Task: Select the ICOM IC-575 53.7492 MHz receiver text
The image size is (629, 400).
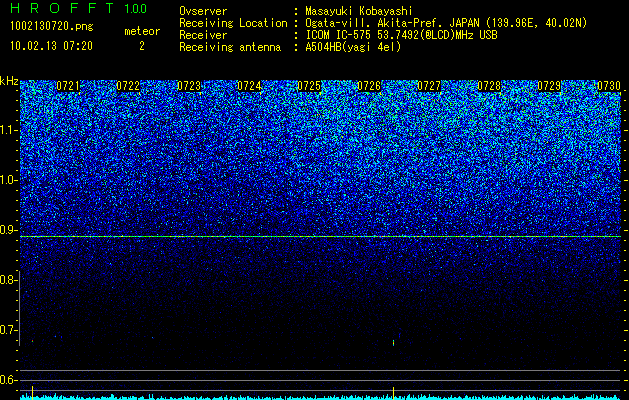Action: [402, 35]
